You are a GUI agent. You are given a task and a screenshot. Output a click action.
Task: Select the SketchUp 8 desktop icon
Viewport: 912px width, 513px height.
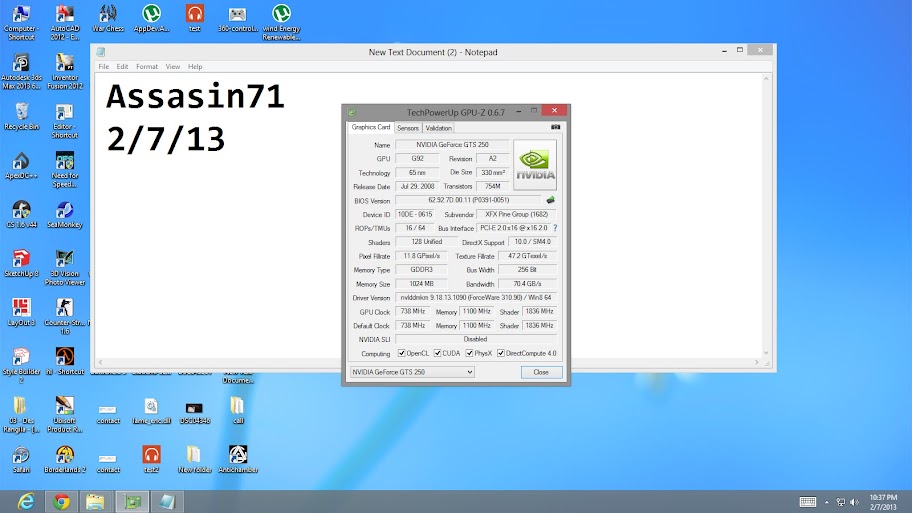pyautogui.click(x=22, y=263)
